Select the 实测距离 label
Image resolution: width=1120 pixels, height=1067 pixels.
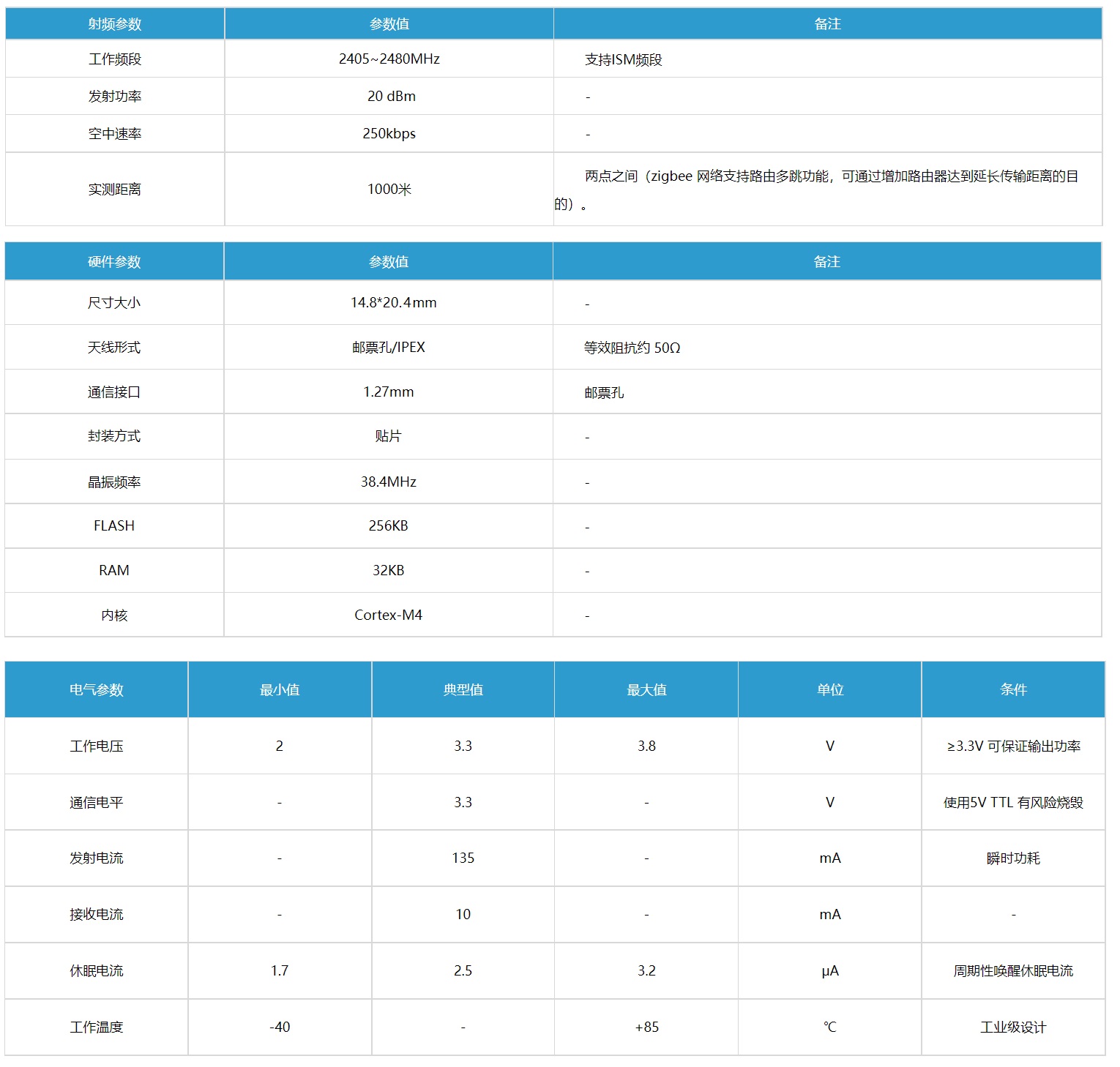(x=115, y=190)
